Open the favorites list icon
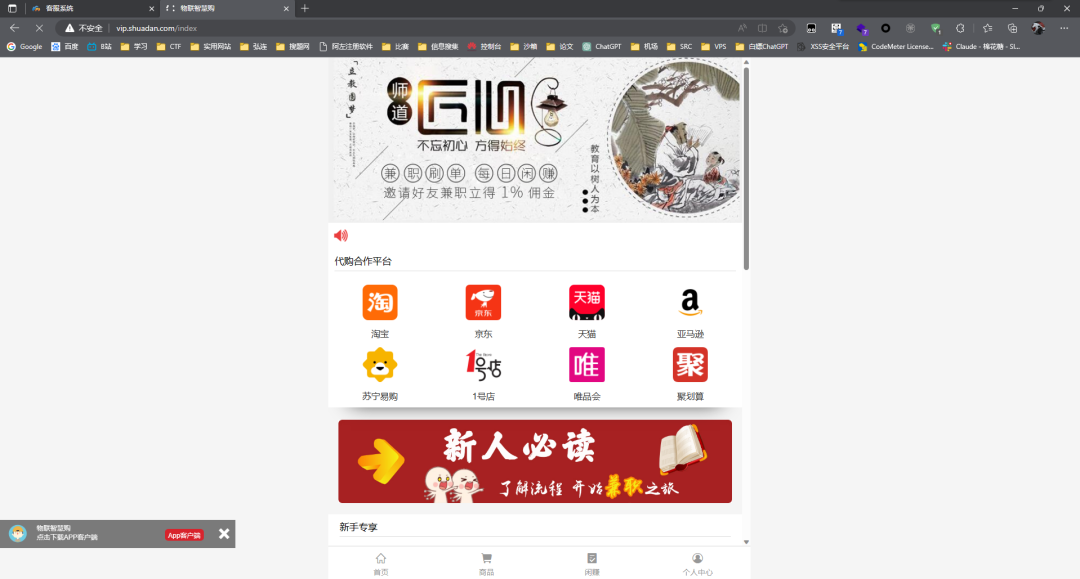This screenshot has height=579, width=1080. (988, 28)
